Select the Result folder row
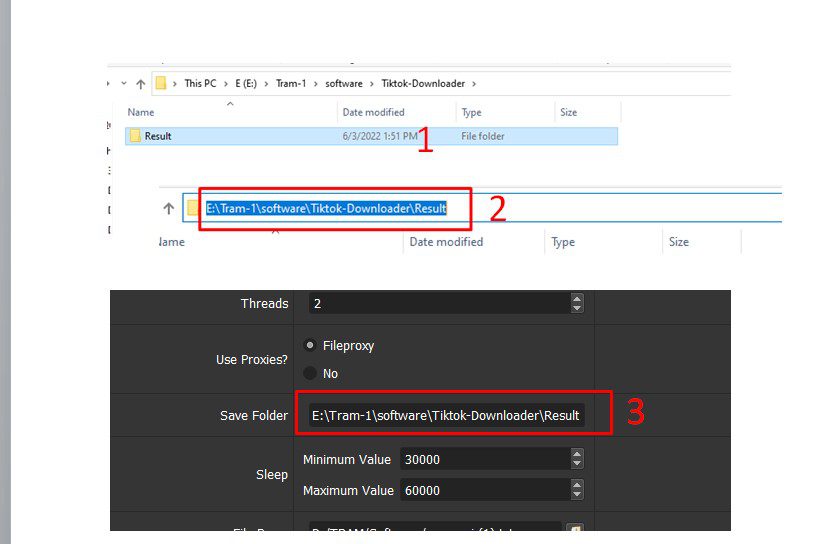822x544 pixels. pos(371,136)
